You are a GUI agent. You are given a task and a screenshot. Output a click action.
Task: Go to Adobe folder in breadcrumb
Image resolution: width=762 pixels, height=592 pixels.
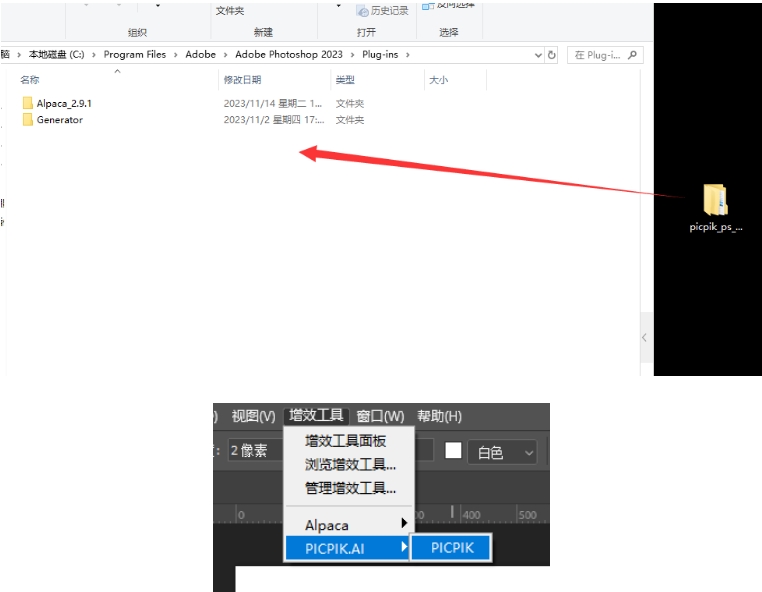(x=200, y=54)
